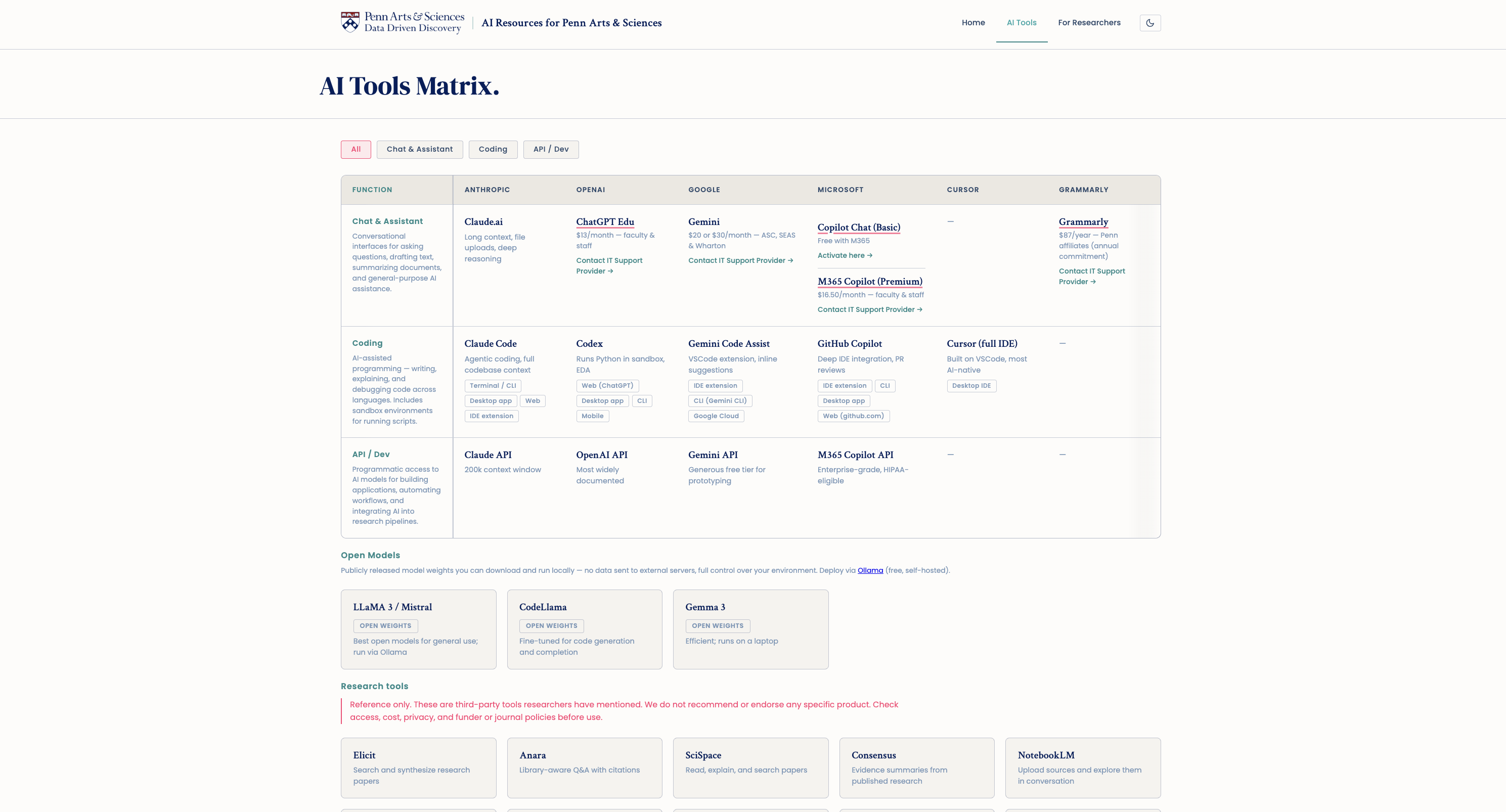
Task: Click M365 Copilot API entry
Action: 855,455
